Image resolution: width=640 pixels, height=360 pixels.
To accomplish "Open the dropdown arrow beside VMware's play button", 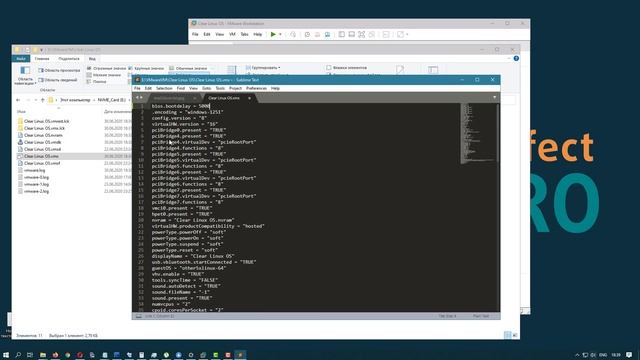I will 280,34.
